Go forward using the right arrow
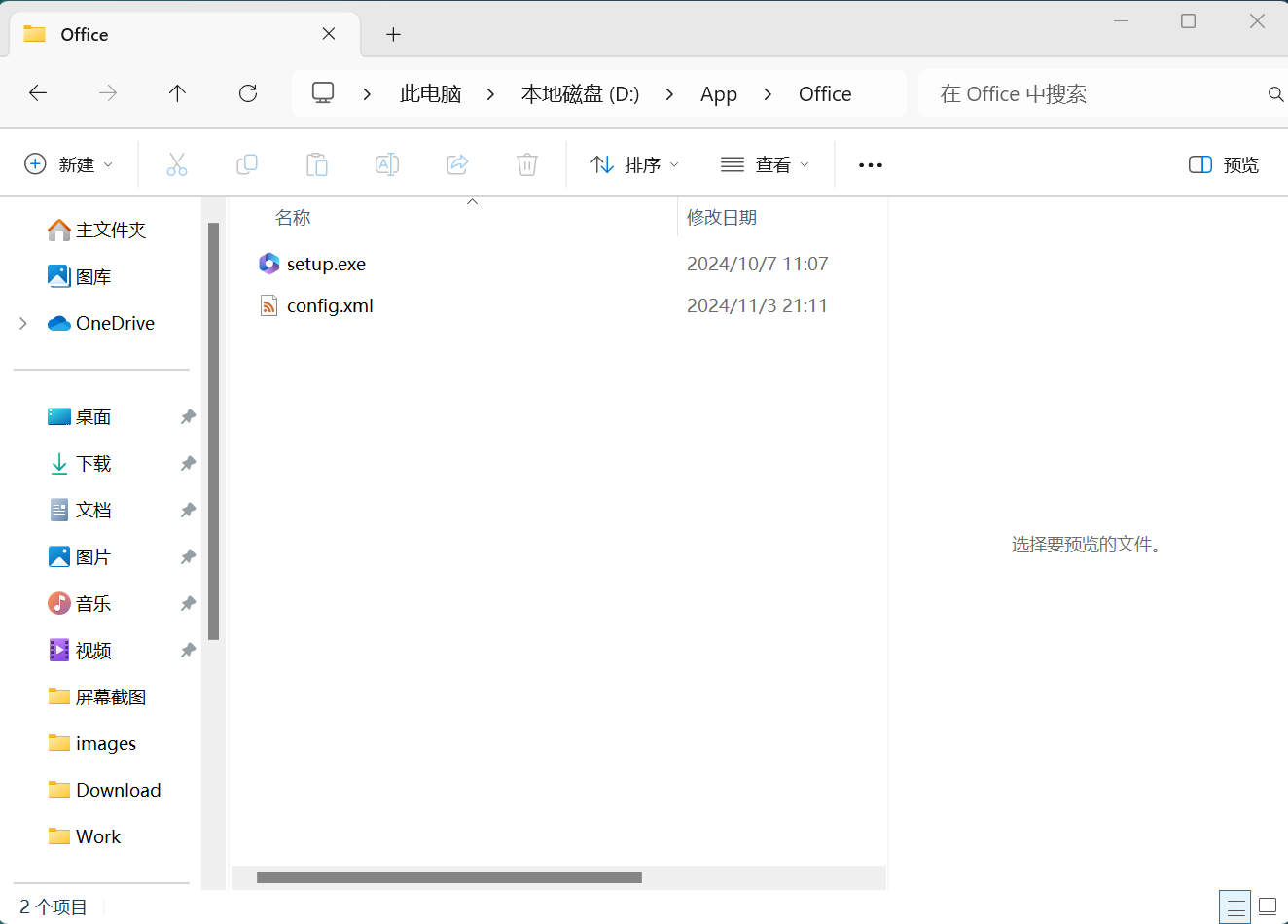The image size is (1288, 924). tap(108, 93)
